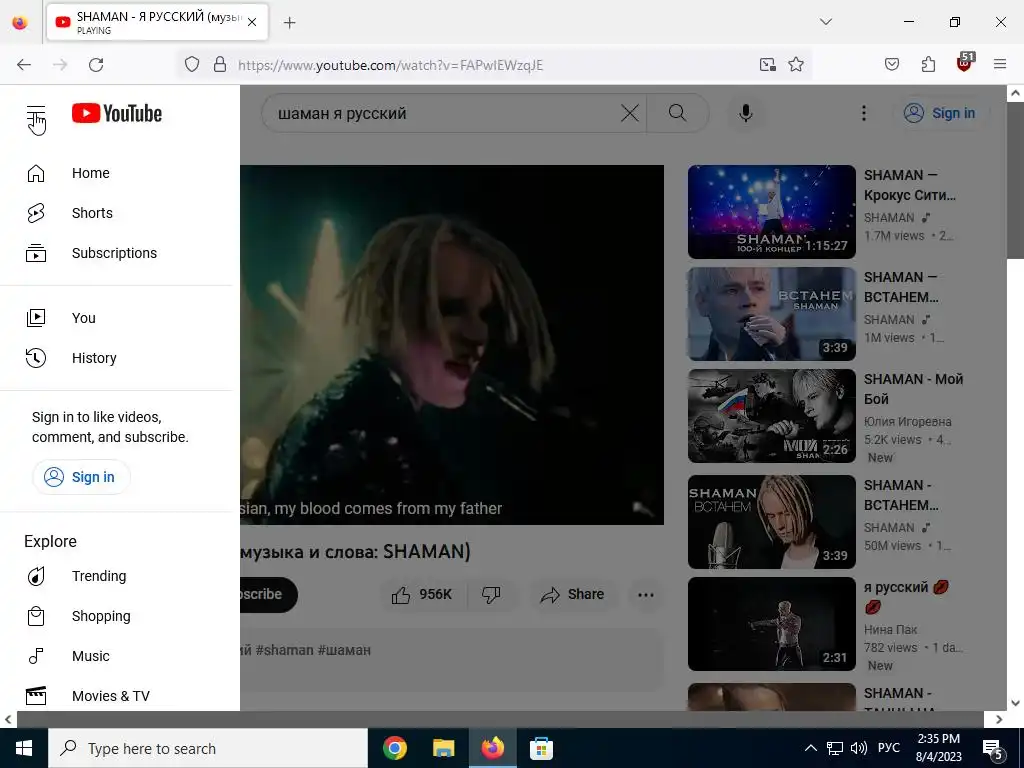
Task: Bookmark this page with star
Action: point(796,64)
